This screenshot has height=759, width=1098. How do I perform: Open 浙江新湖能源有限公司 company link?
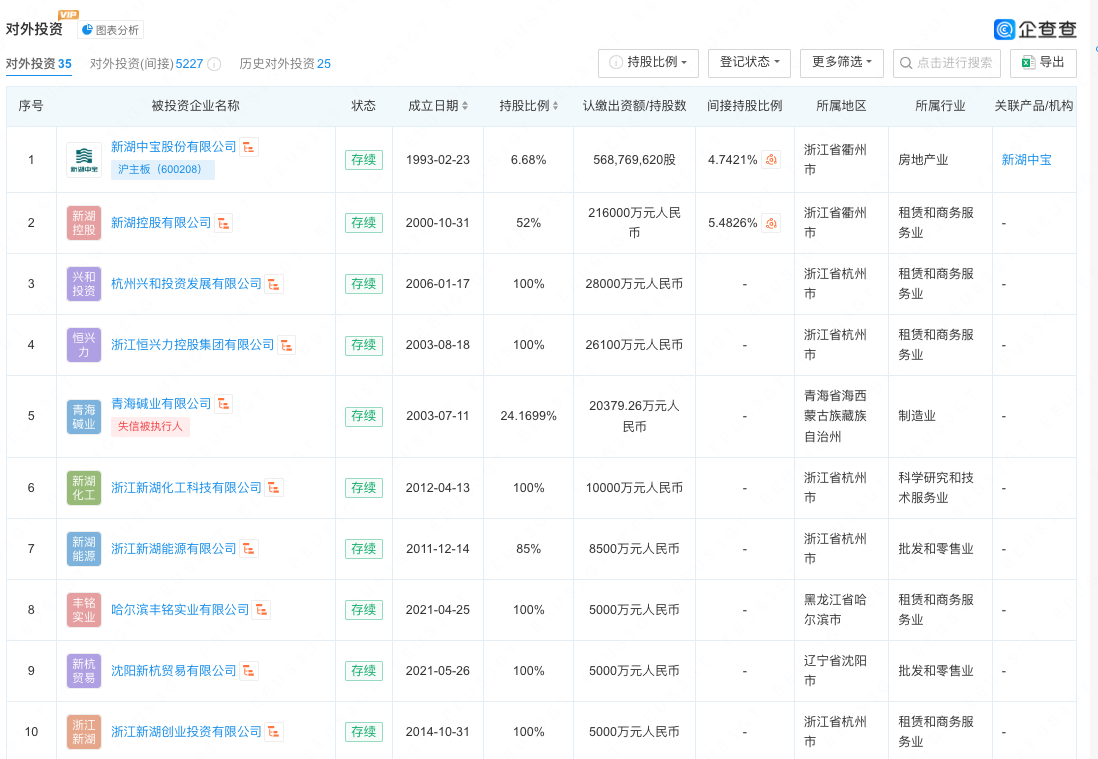174,548
